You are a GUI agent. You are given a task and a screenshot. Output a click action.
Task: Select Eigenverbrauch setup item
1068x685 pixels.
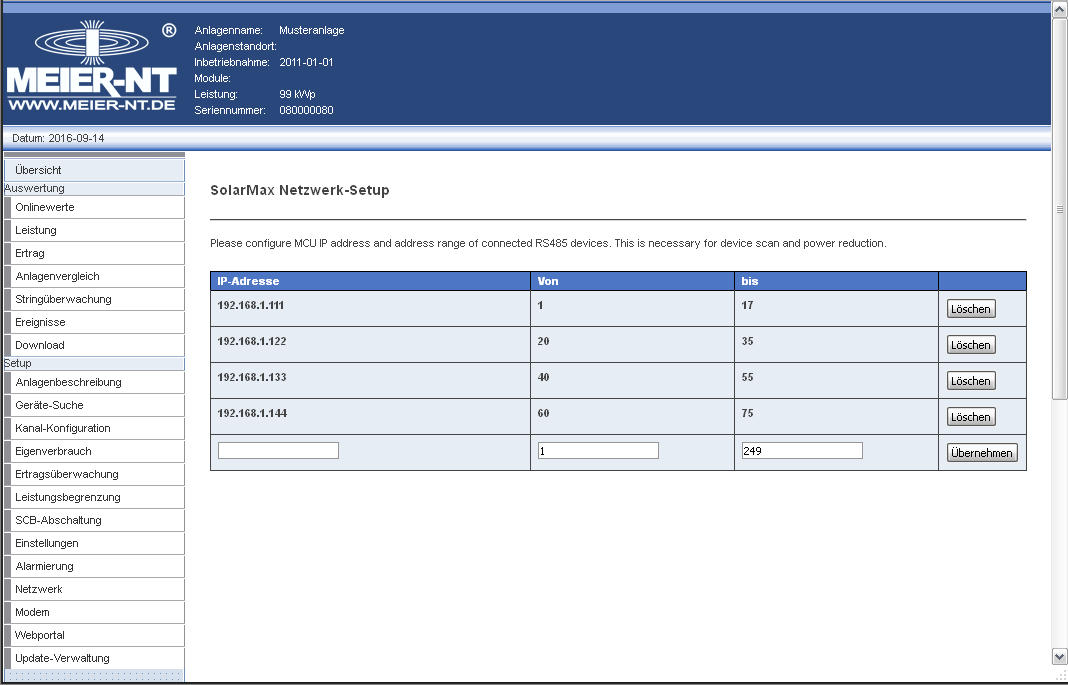point(94,451)
